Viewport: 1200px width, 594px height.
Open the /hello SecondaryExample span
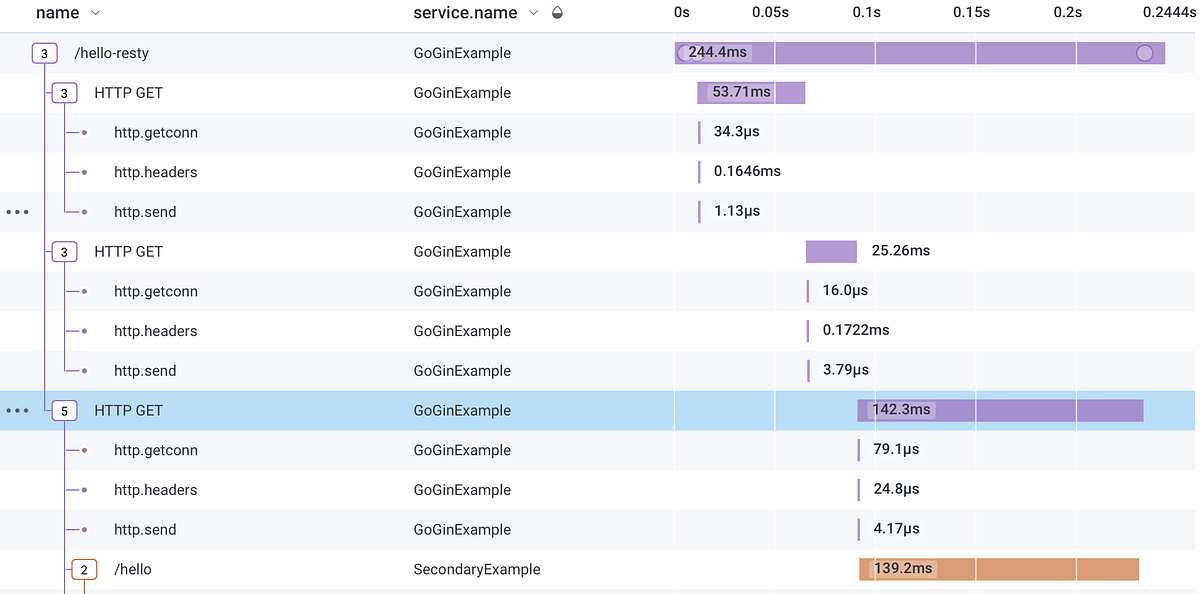pyautogui.click(x=134, y=569)
